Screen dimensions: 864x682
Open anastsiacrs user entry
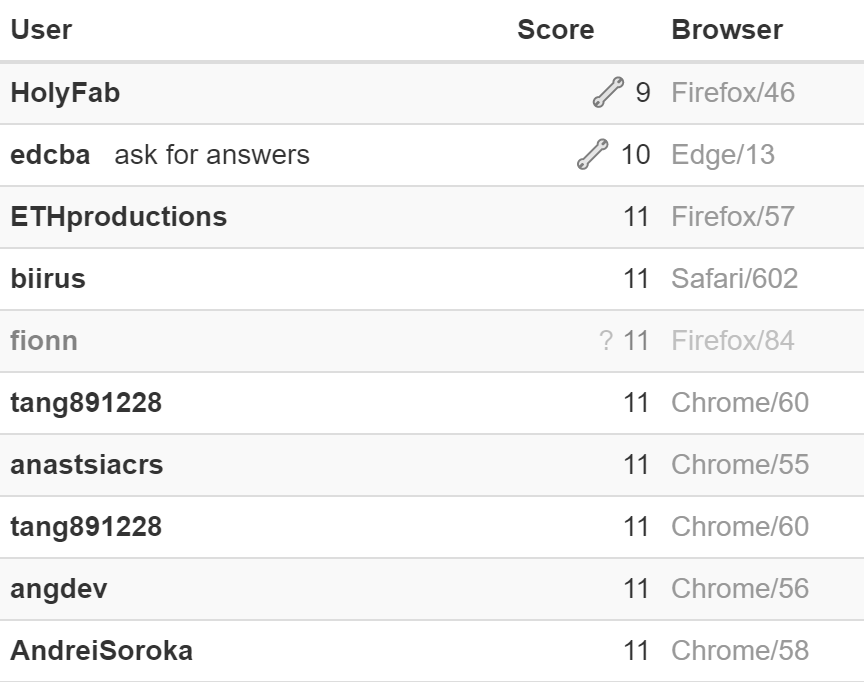coord(87,464)
